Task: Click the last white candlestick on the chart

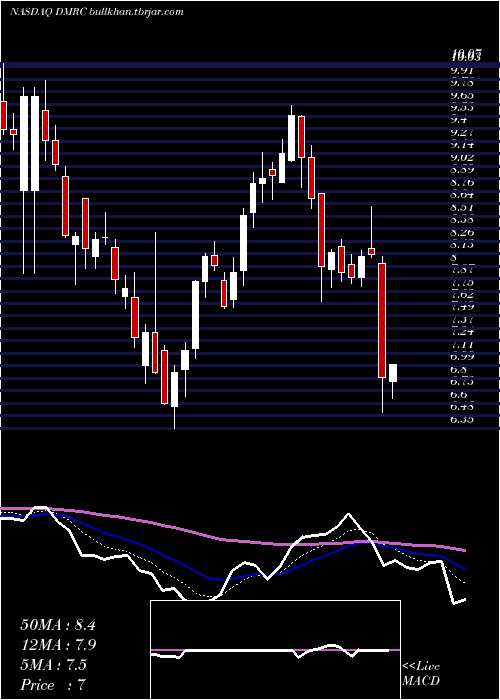Action: [393, 373]
